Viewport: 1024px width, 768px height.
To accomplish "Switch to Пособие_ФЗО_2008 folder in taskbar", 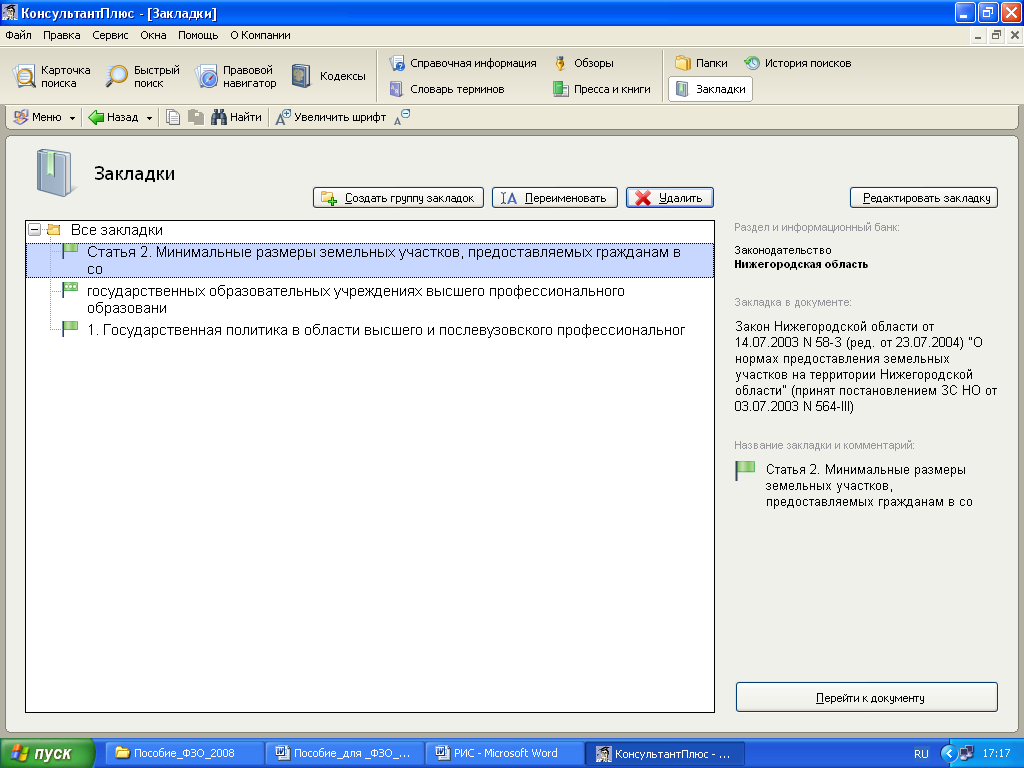I will pos(184,753).
